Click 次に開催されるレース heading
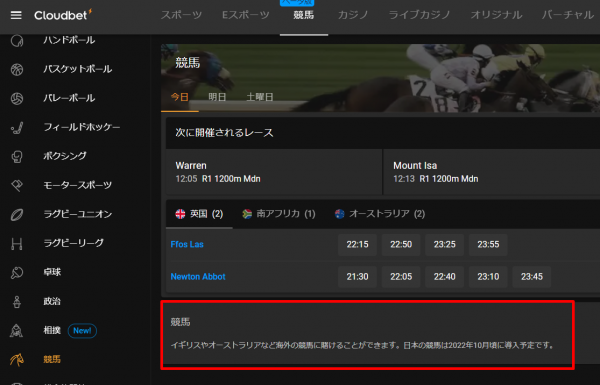The width and height of the screenshot is (600, 385). 224,133
